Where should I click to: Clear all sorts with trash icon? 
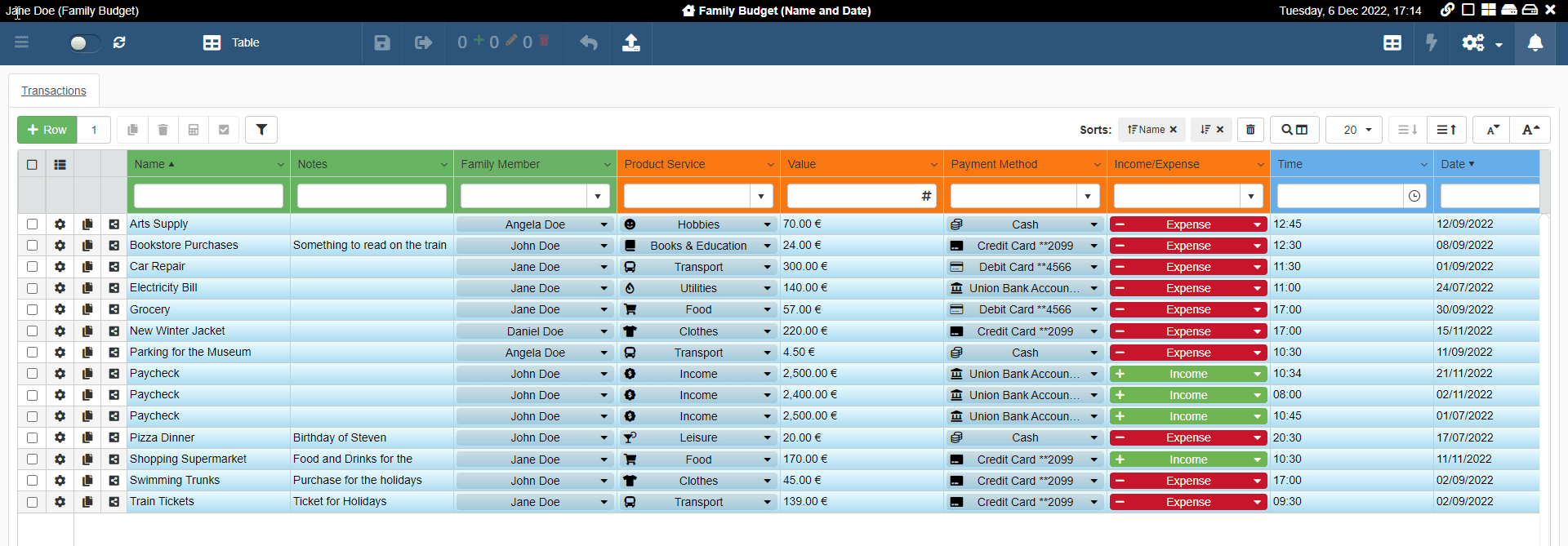tap(1249, 130)
